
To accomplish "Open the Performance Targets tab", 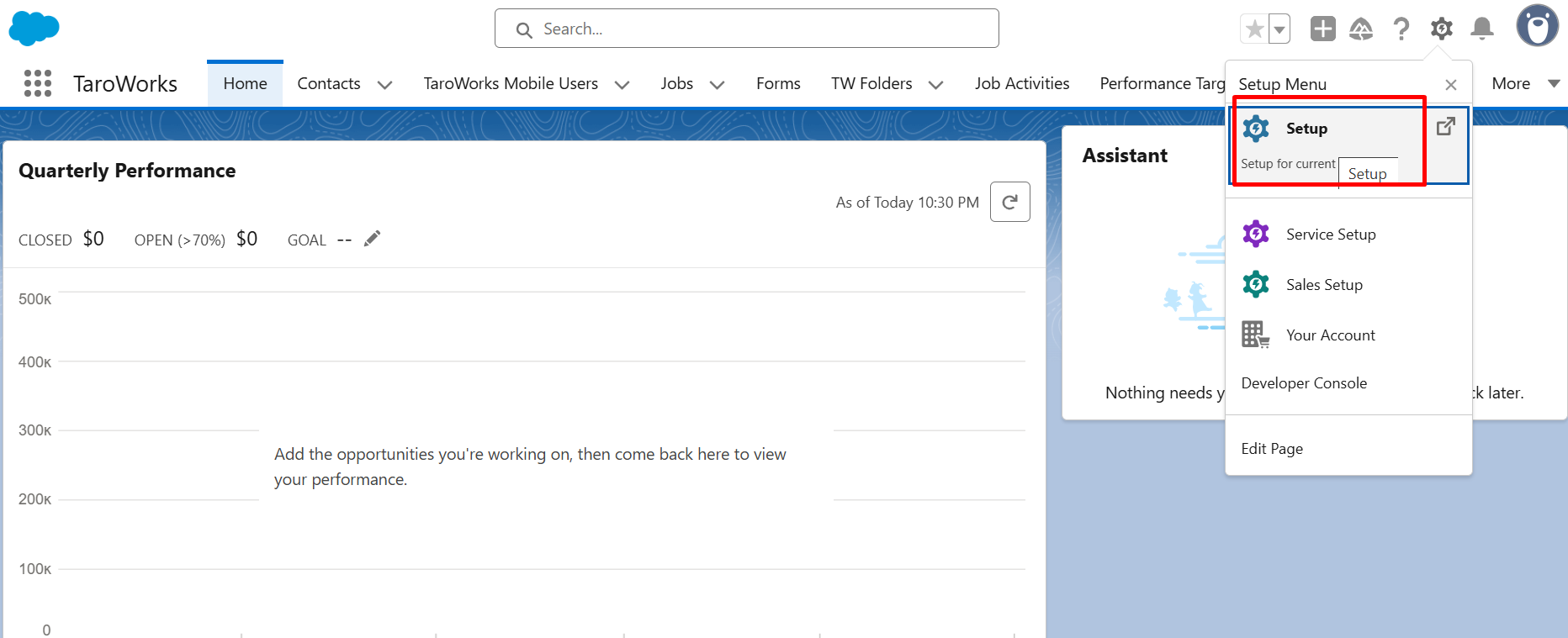I will click(x=1162, y=83).
